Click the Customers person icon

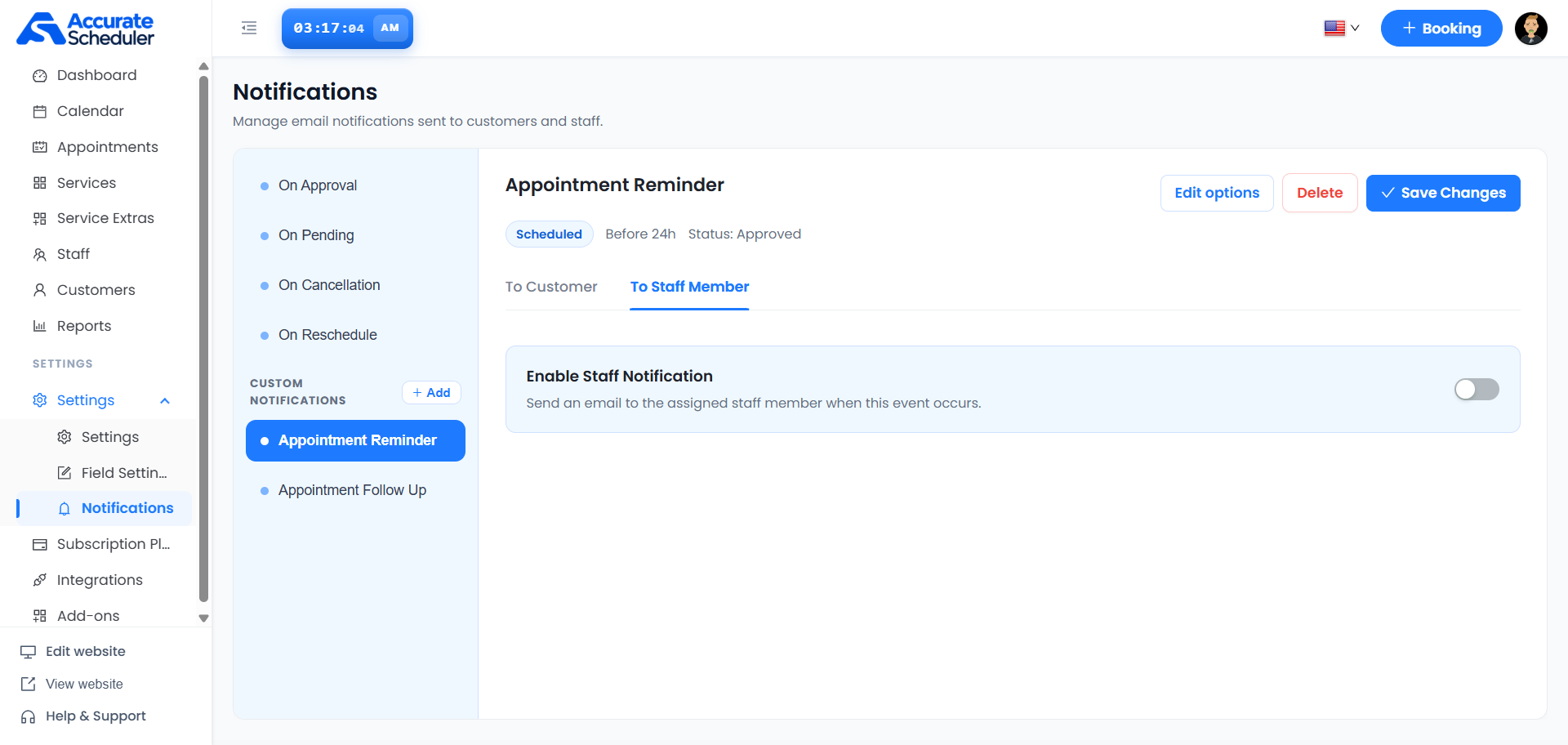(x=39, y=290)
